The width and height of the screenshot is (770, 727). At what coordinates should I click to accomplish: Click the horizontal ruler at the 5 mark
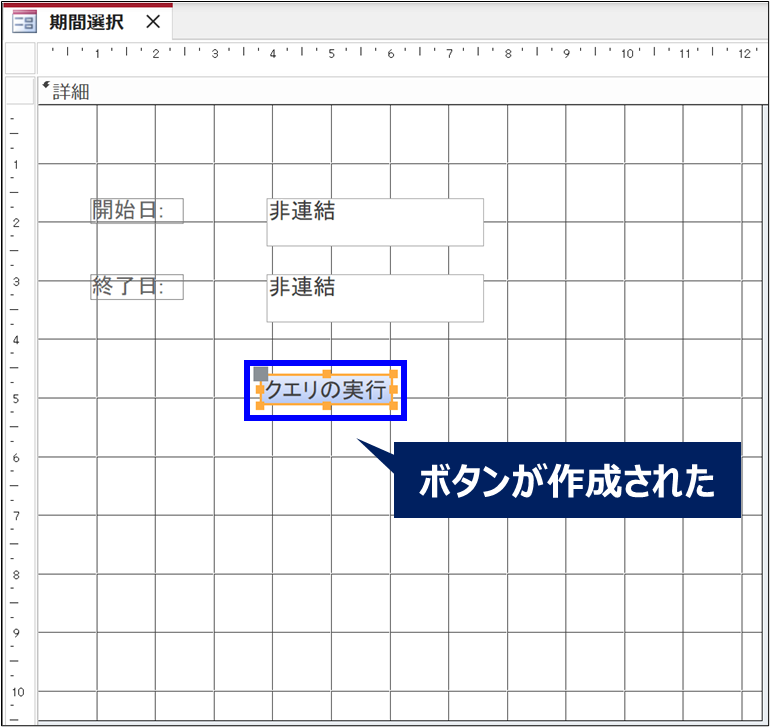coord(331,53)
